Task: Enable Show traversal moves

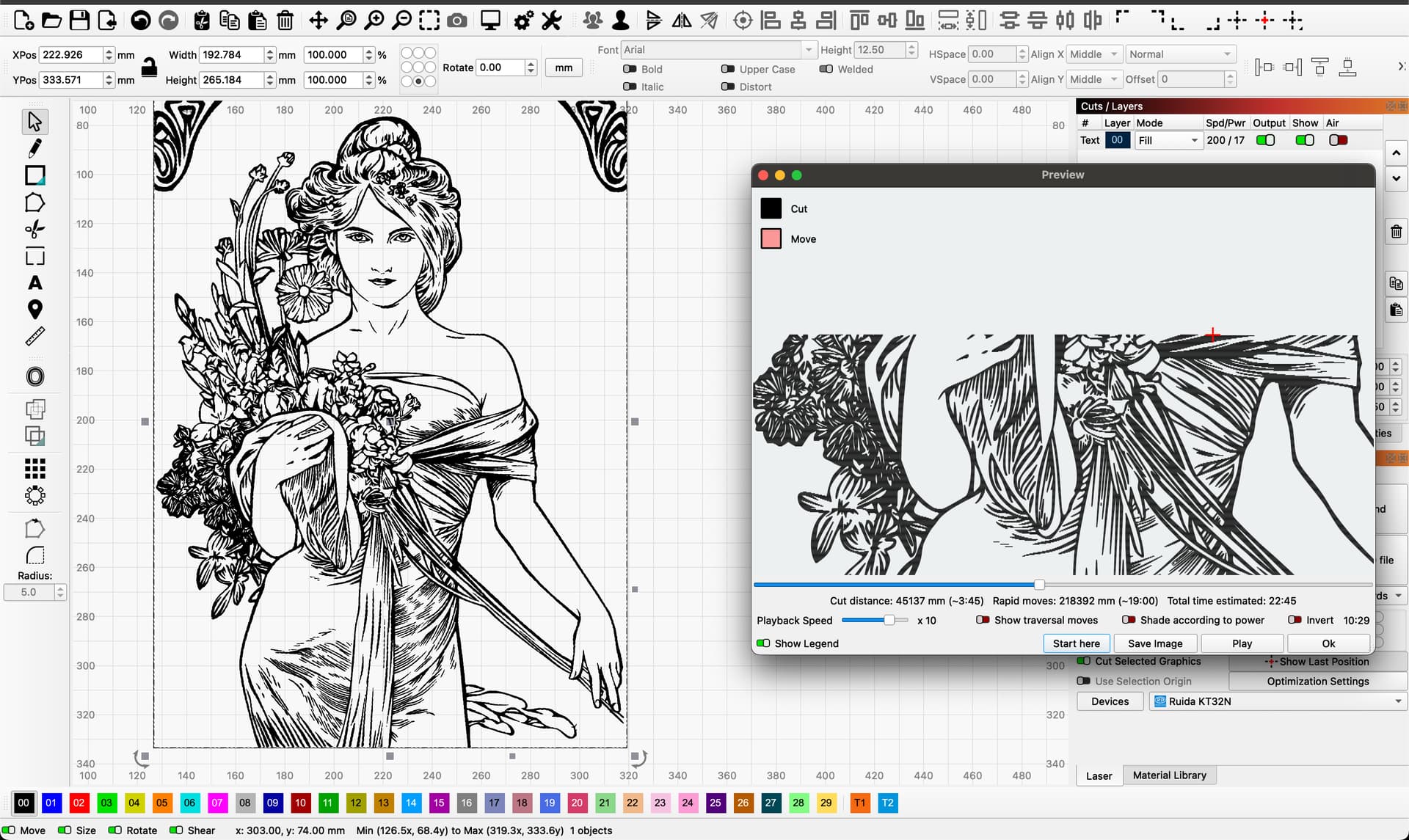Action: (x=983, y=620)
